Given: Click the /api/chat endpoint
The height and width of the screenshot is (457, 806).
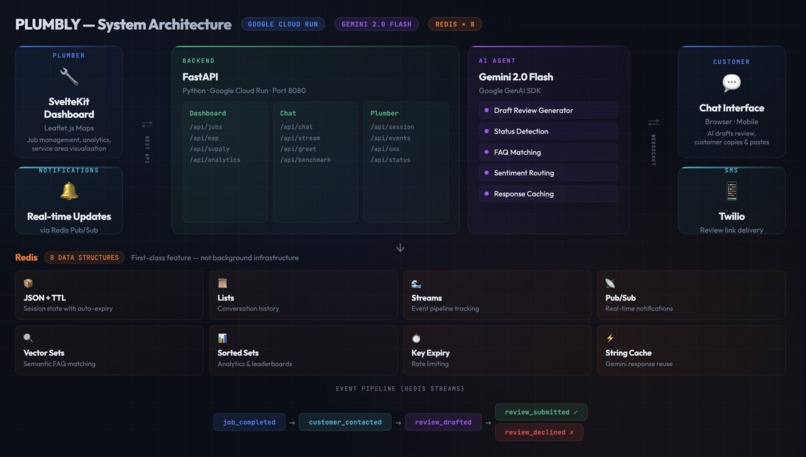Looking at the screenshot, I should 296,126.
